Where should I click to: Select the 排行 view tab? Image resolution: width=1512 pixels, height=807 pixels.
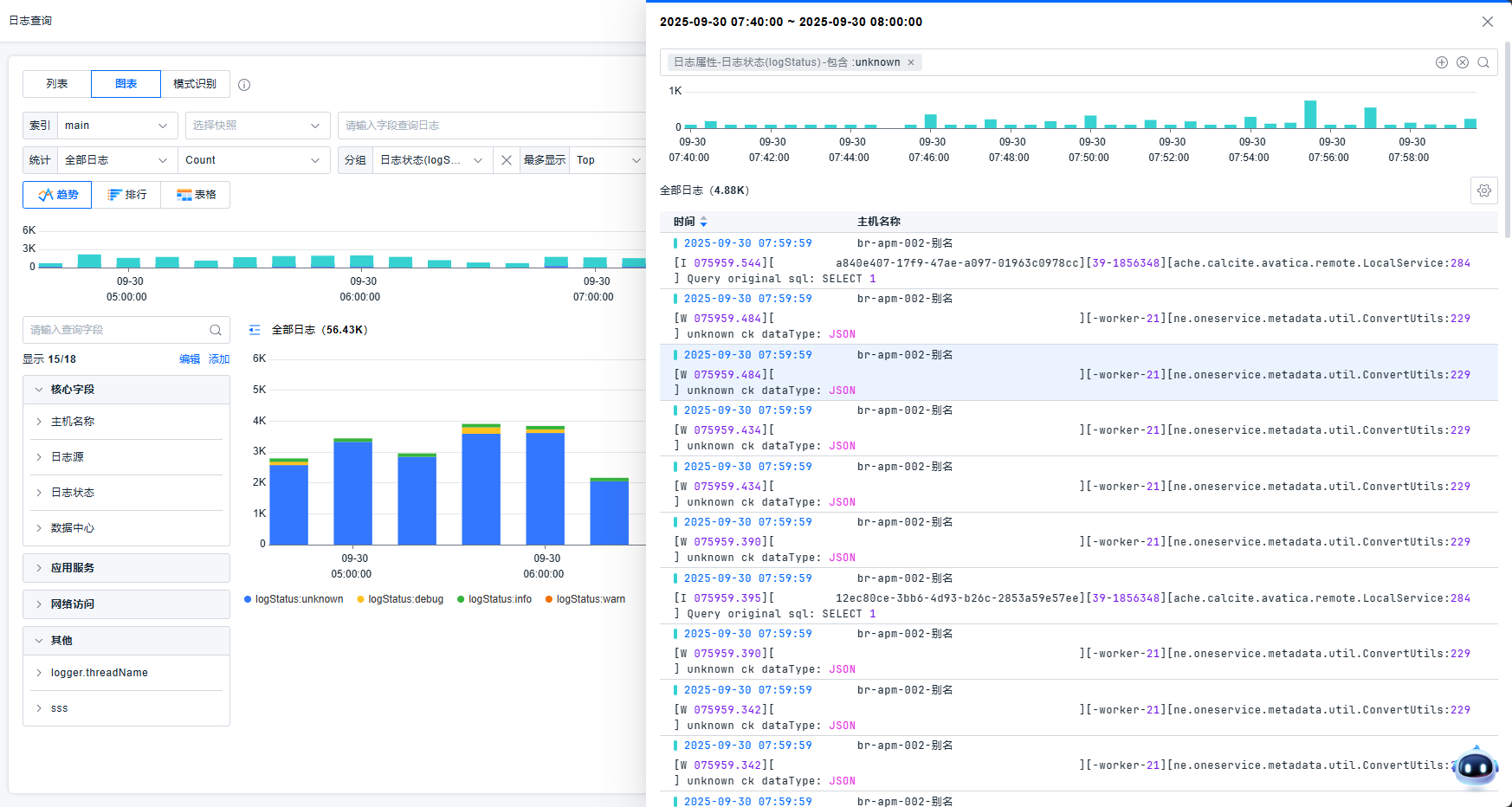pyautogui.click(x=126, y=195)
